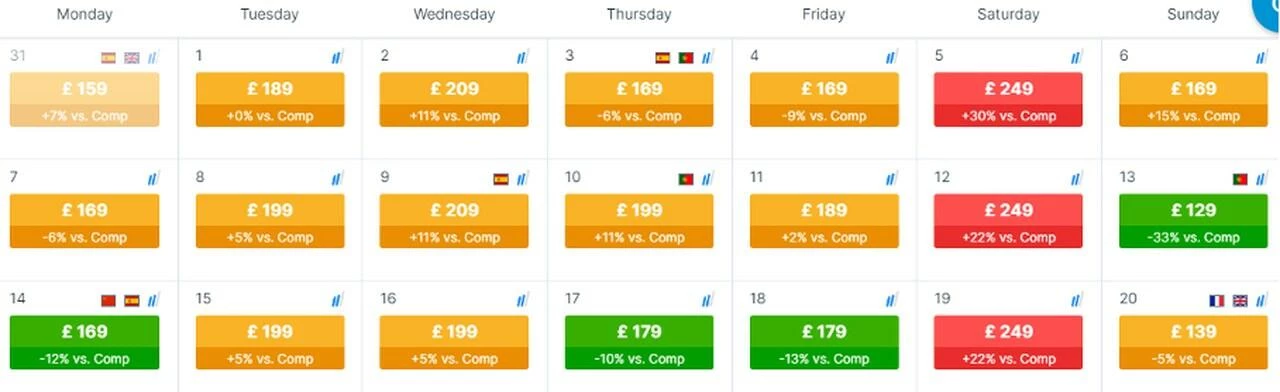Click the Wednesday column header
The height and width of the screenshot is (392, 1280).
point(454,14)
